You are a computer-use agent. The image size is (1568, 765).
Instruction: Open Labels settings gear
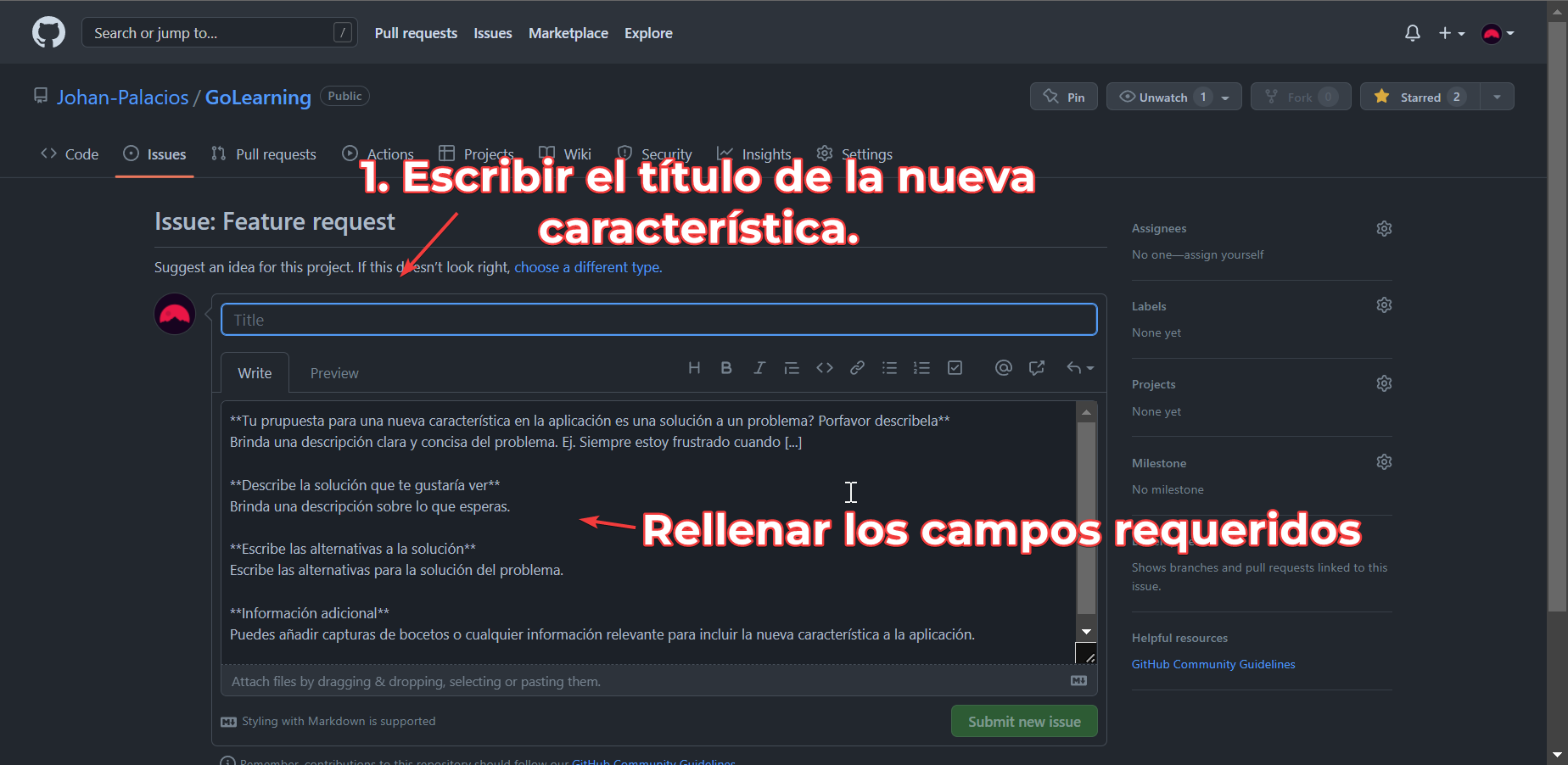[1384, 305]
